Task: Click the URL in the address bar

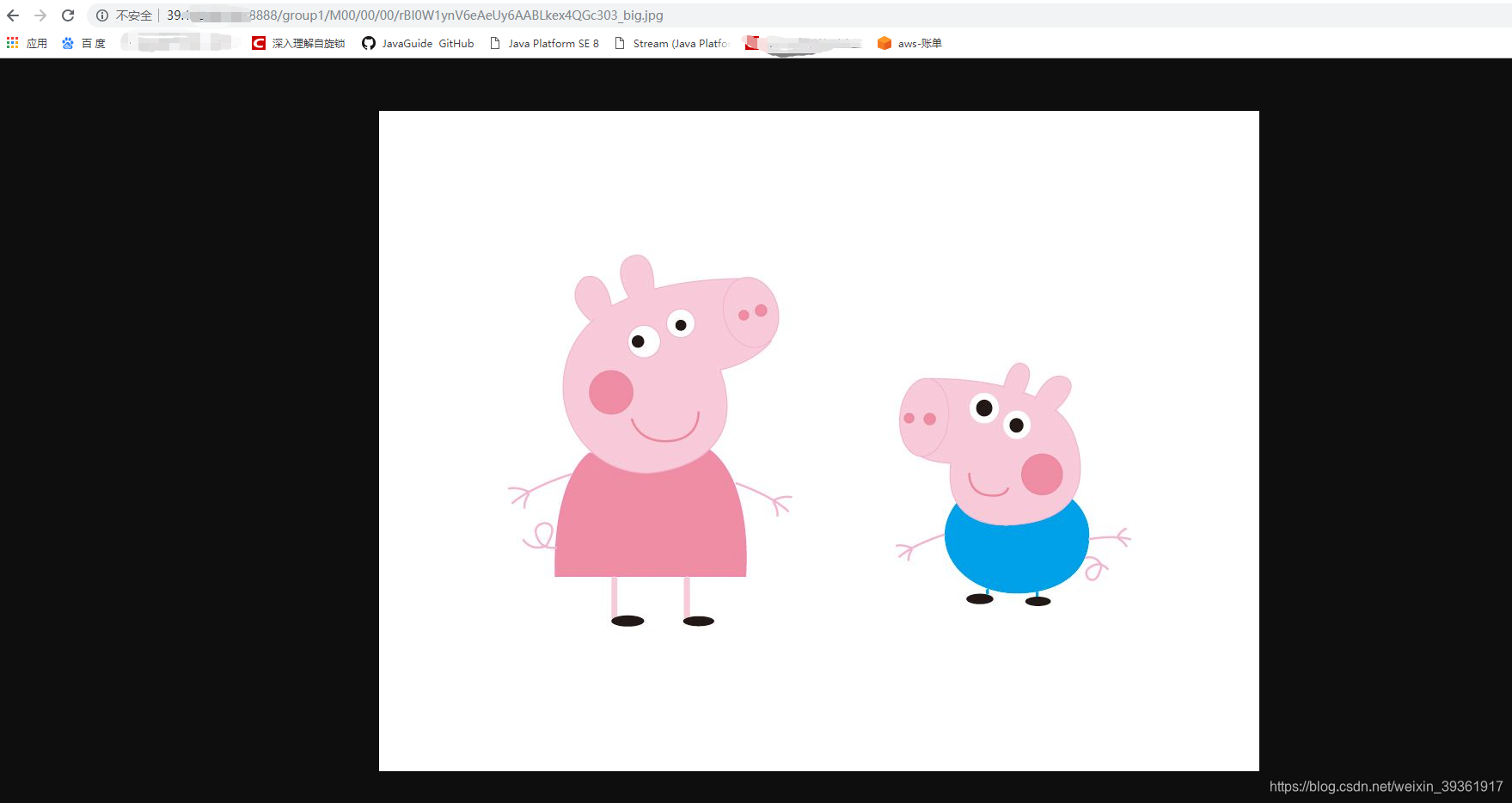Action: 415,15
